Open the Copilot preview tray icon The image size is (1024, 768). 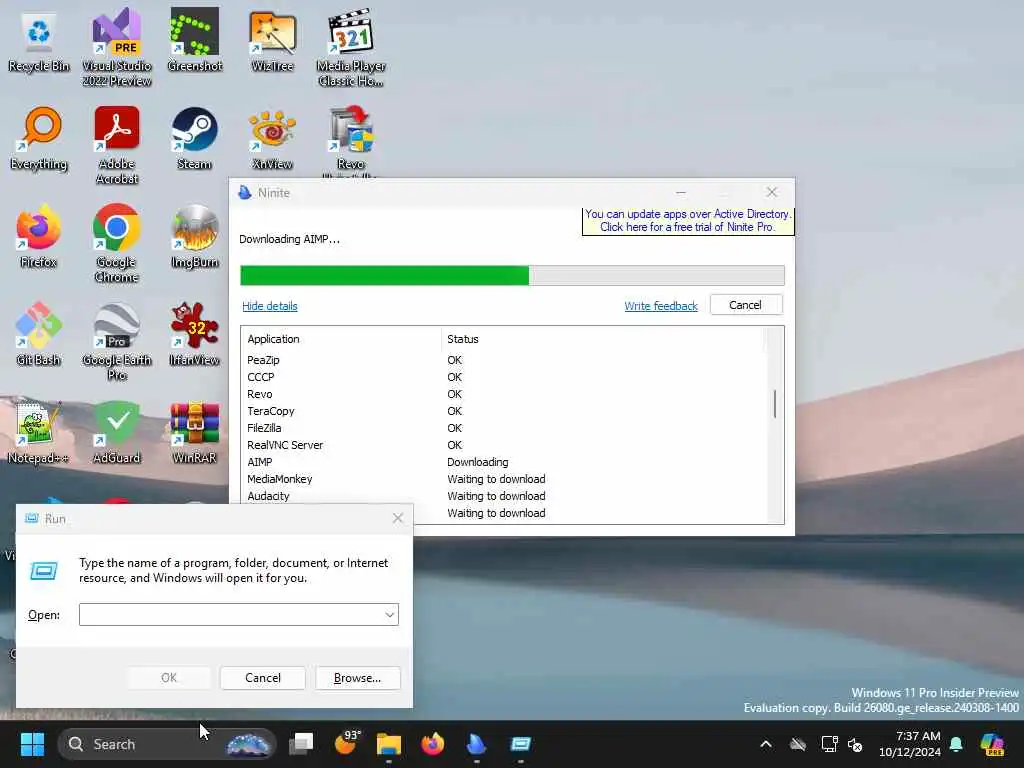point(992,744)
